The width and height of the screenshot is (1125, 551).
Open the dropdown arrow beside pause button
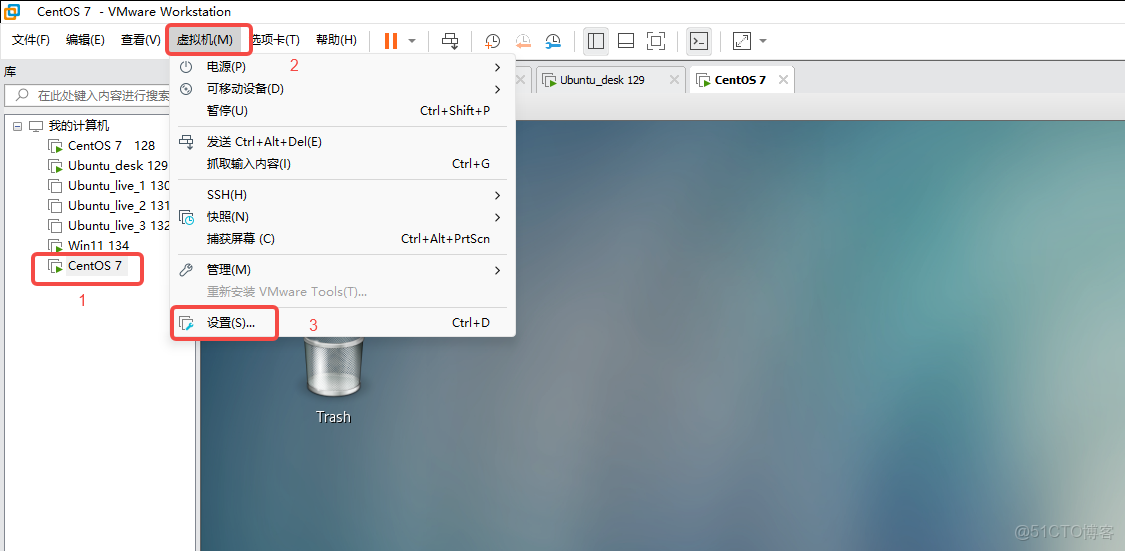[x=412, y=41]
